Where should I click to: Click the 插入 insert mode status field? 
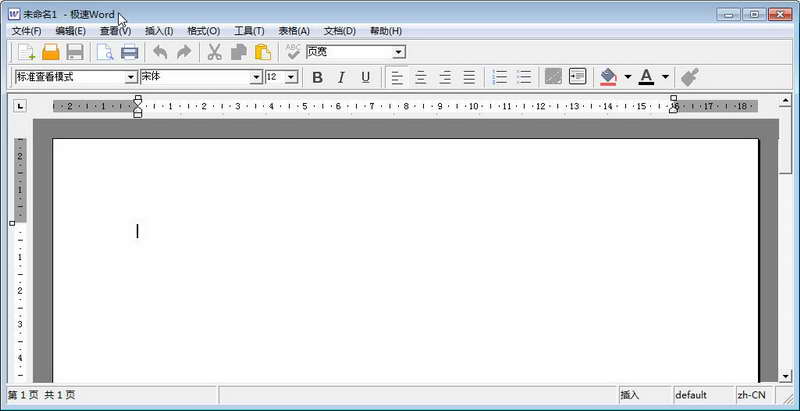pyautogui.click(x=645, y=395)
